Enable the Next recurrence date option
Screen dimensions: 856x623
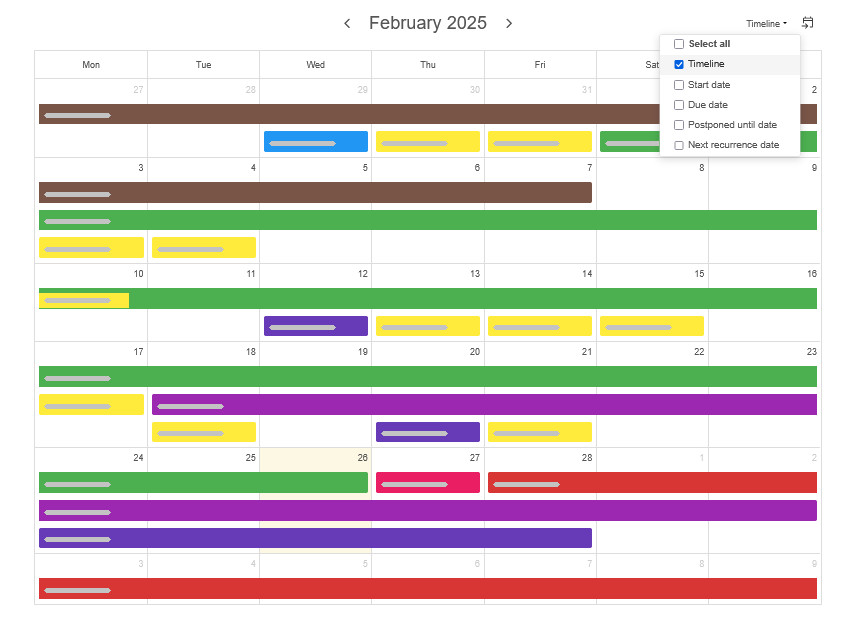point(679,144)
